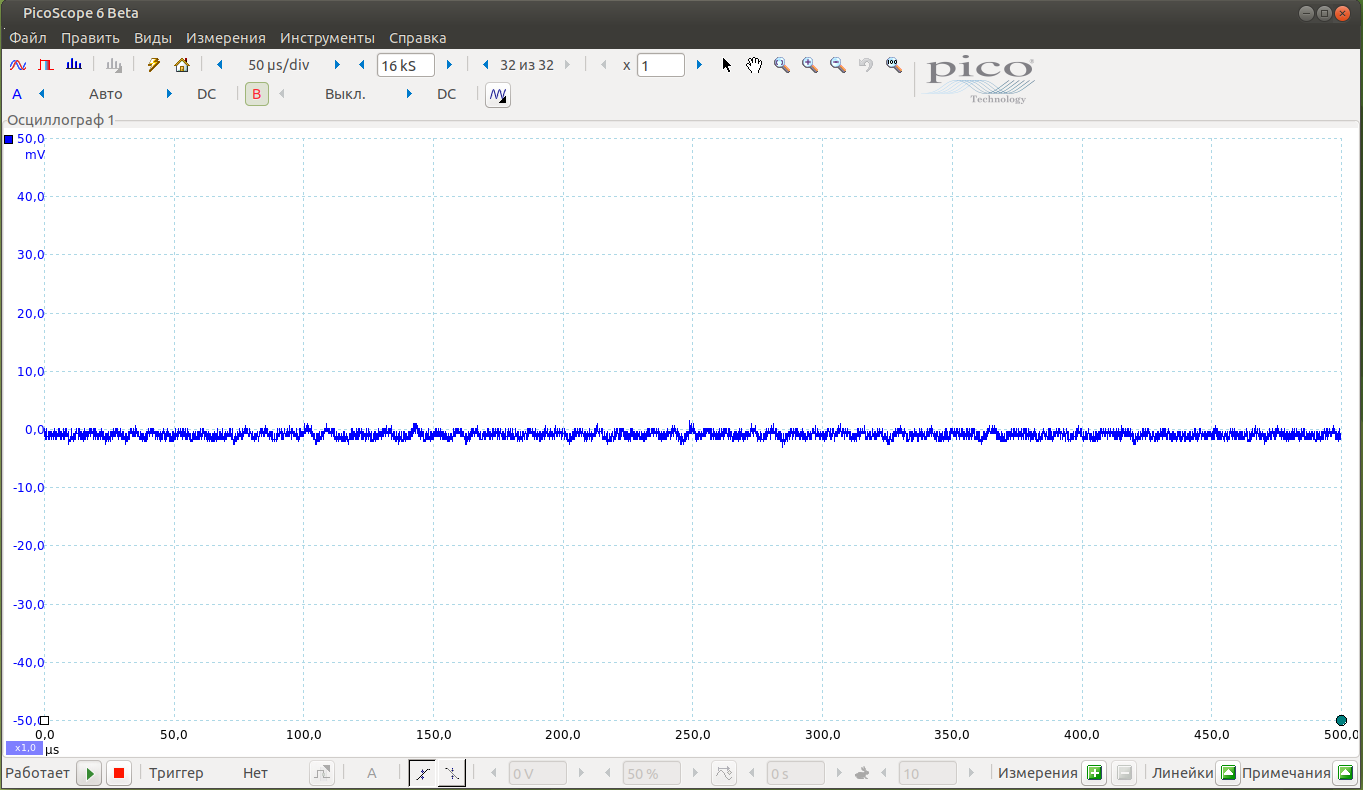Open the Измерения menu
The image size is (1363, 790).
[225, 38]
